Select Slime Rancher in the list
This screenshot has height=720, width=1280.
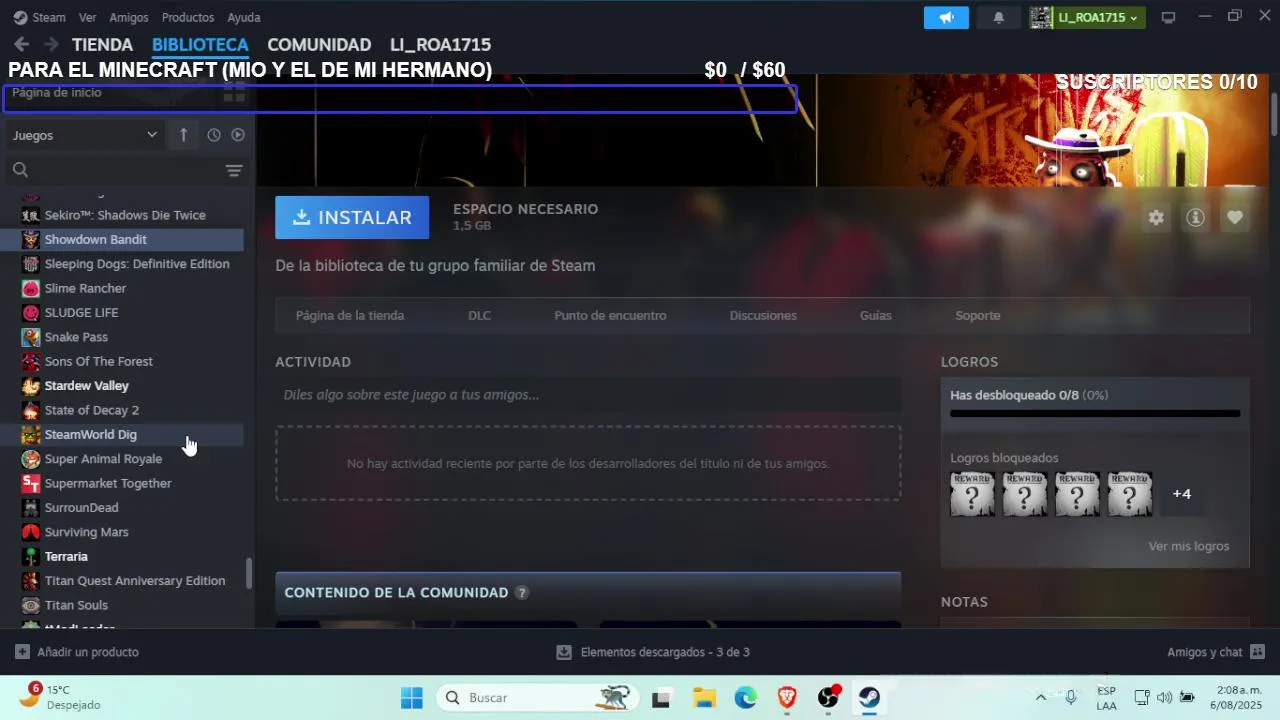coord(85,288)
